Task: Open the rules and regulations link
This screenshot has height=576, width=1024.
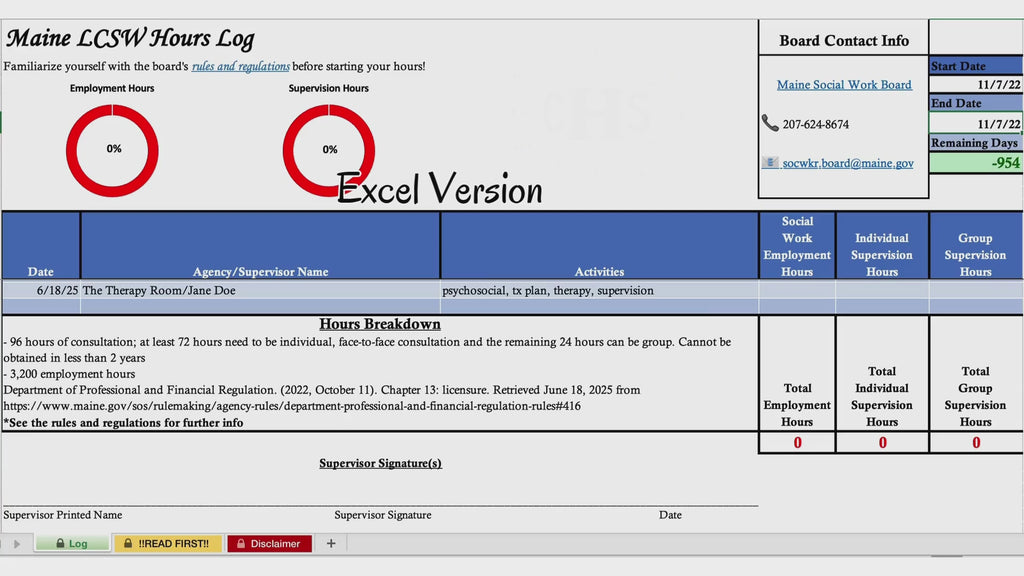Action: click(x=240, y=67)
